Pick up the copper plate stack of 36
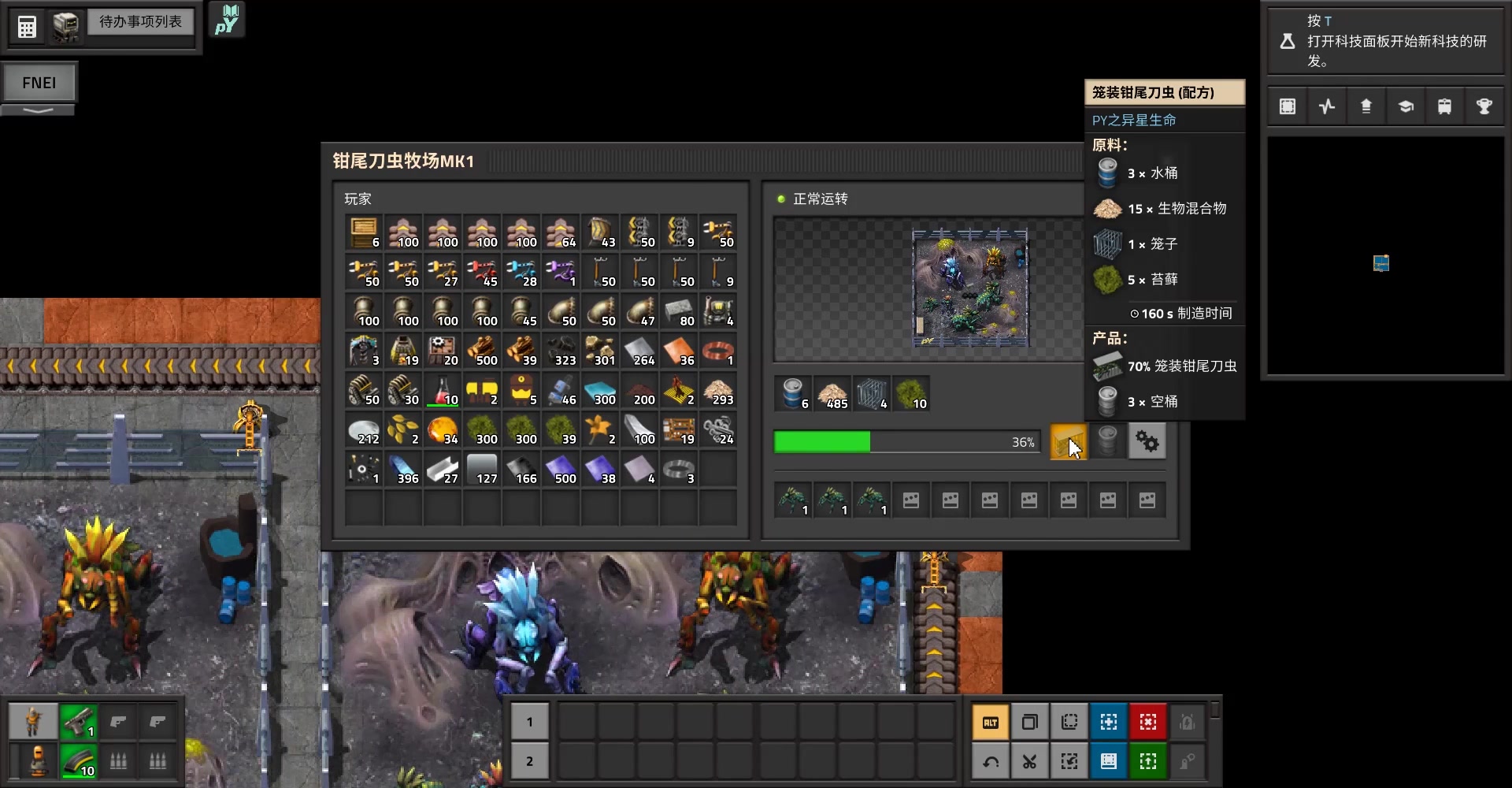The width and height of the screenshot is (1512, 788). 679,351
